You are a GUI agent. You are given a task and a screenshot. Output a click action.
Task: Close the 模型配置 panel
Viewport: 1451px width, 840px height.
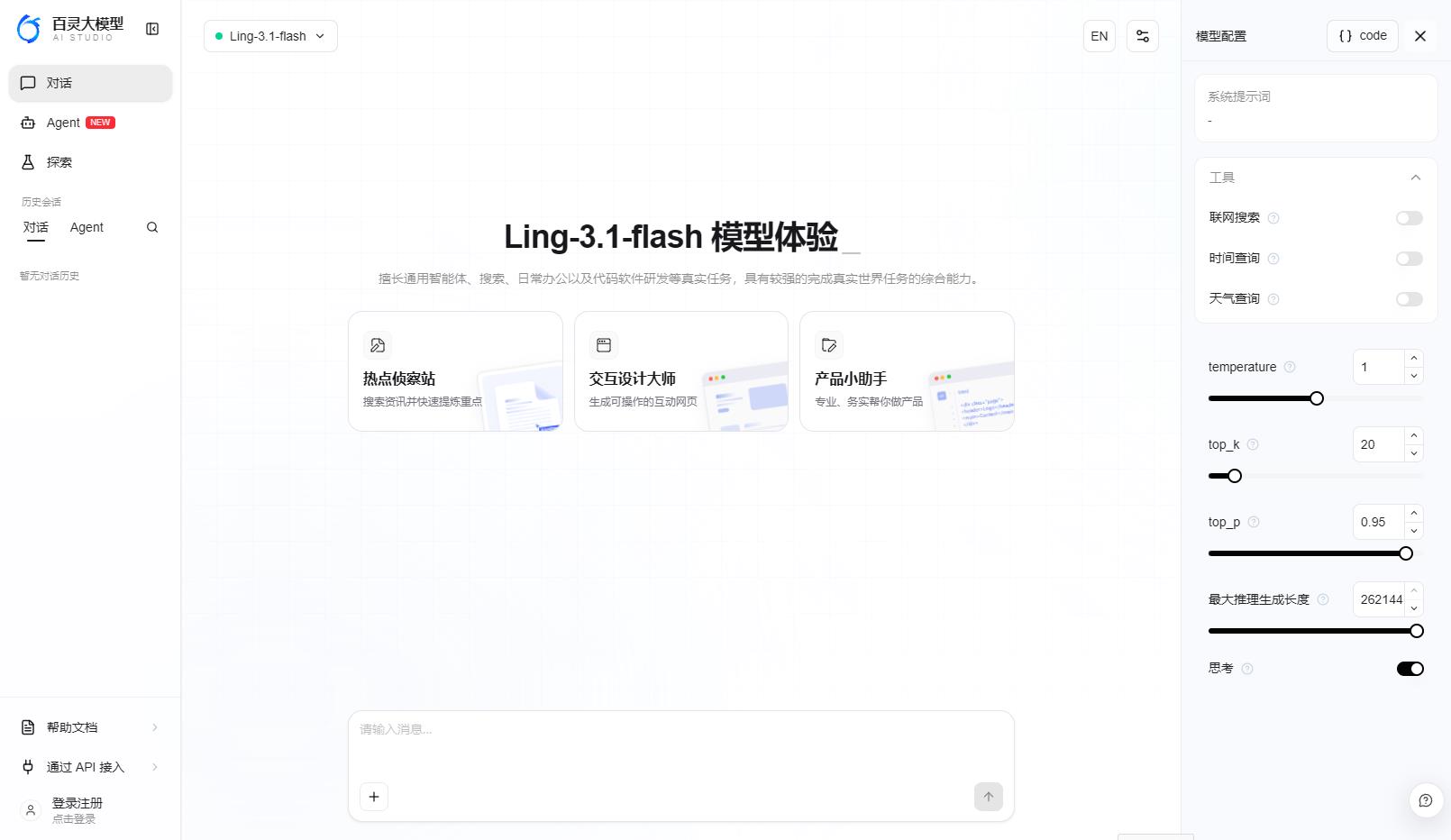(1420, 36)
